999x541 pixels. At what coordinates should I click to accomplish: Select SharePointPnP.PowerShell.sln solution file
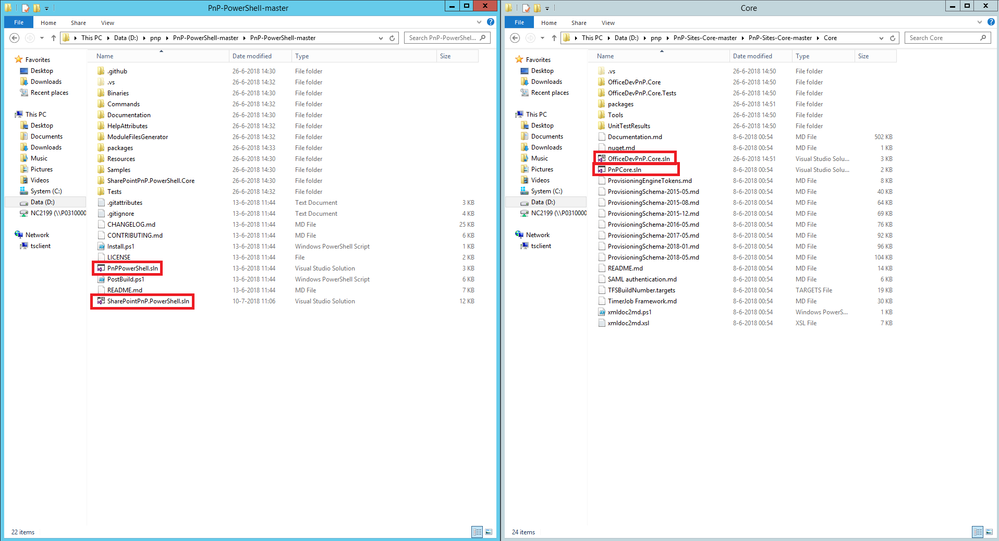click(x=148, y=301)
